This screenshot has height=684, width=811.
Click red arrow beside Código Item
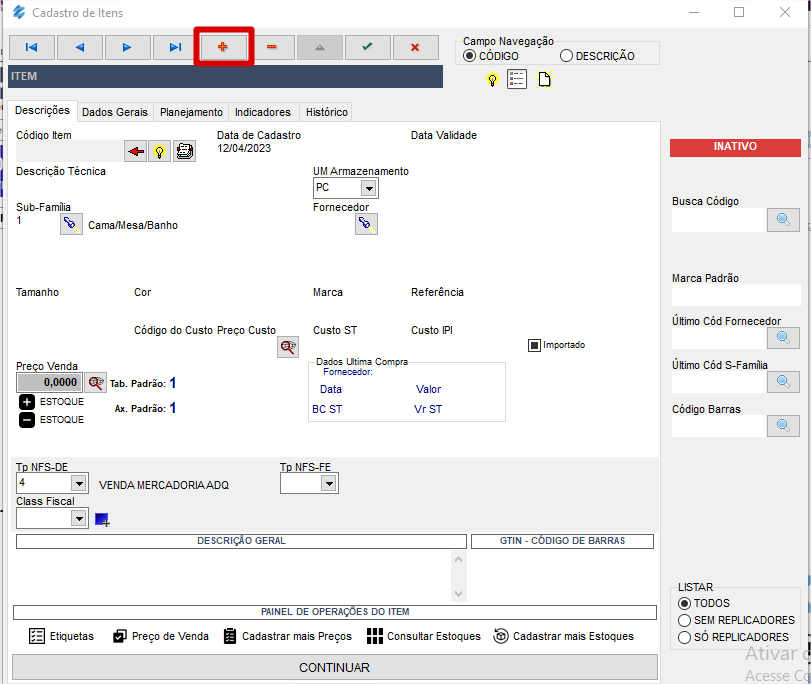[136, 151]
